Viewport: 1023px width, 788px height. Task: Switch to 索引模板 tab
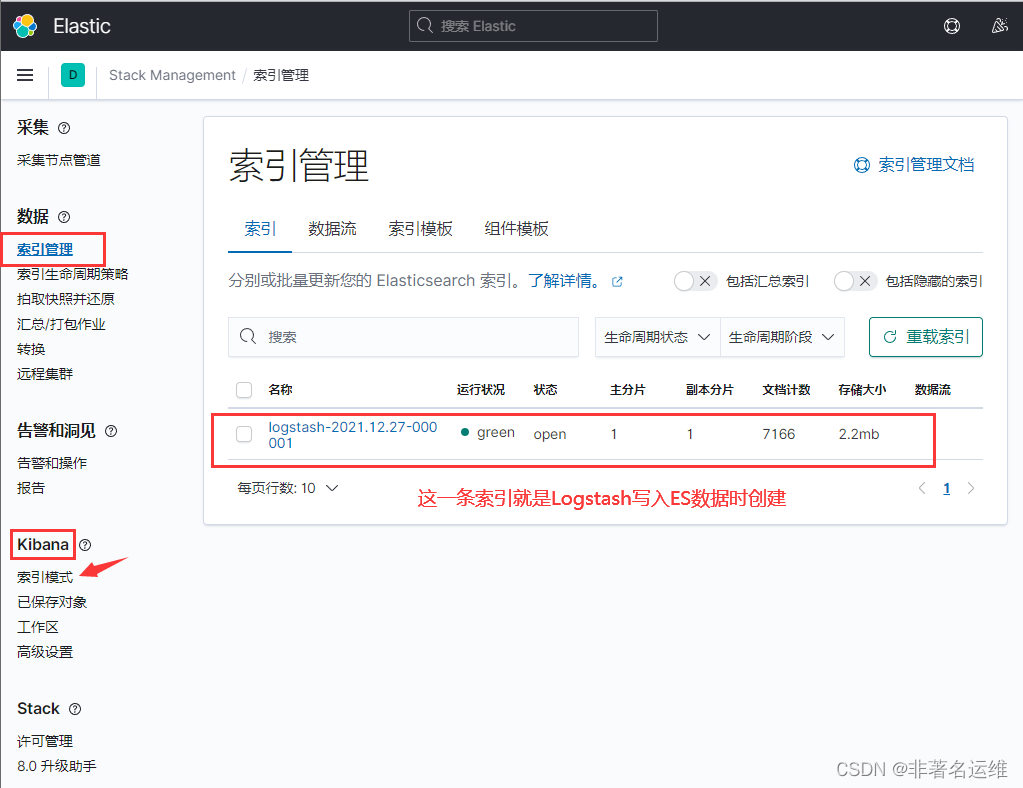click(x=420, y=229)
